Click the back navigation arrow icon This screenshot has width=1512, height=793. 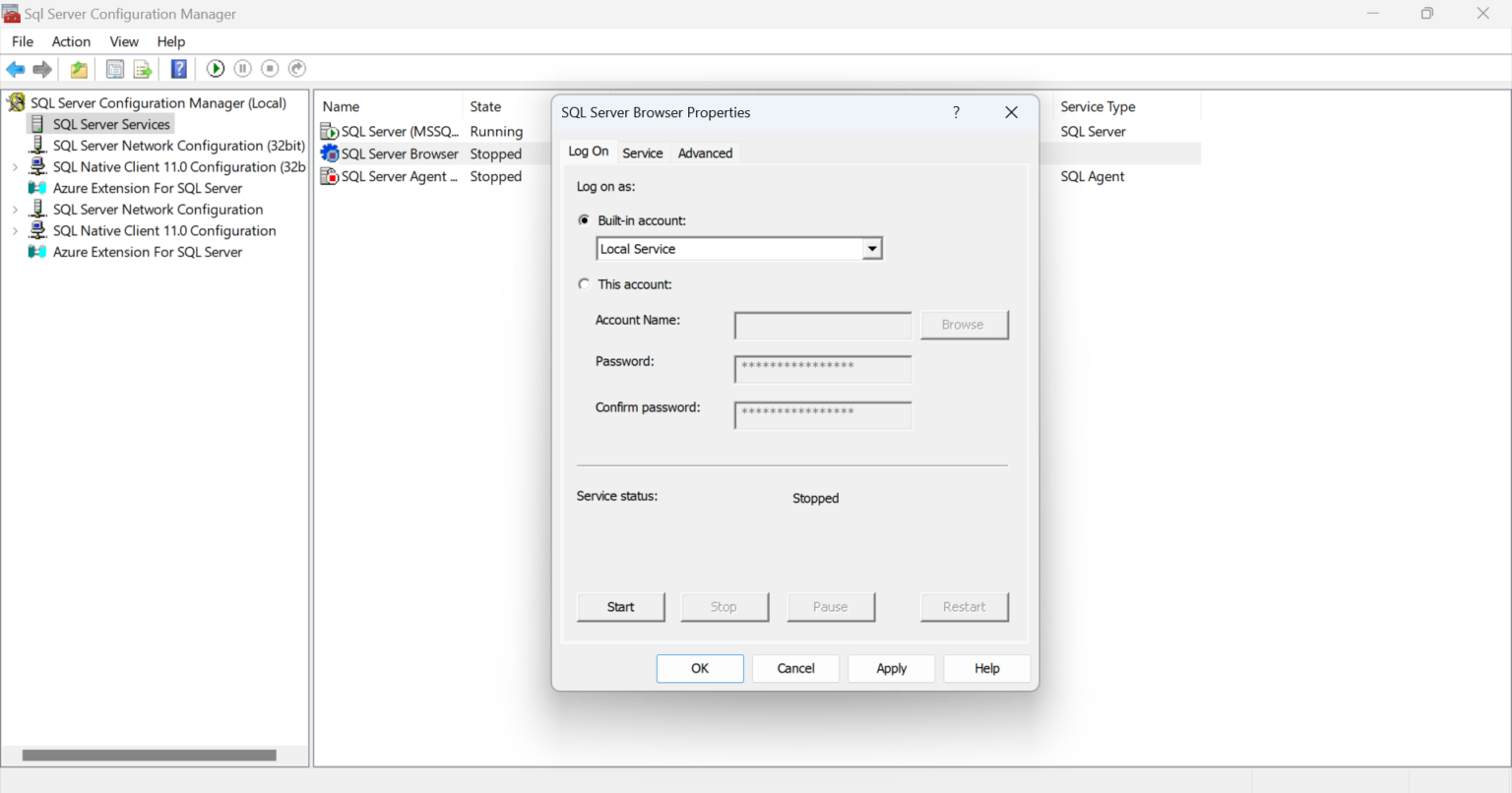click(x=15, y=68)
